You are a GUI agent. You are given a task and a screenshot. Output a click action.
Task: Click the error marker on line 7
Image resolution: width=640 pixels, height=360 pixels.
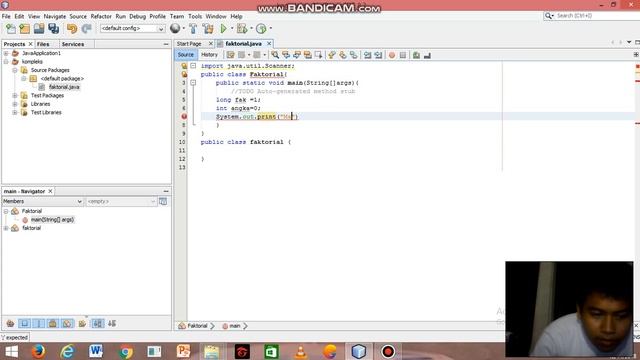pyautogui.click(x=184, y=116)
